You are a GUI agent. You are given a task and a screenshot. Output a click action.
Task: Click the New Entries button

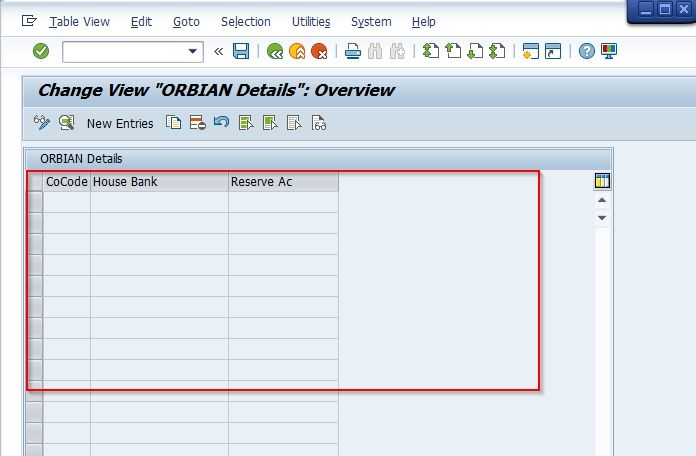(120, 123)
